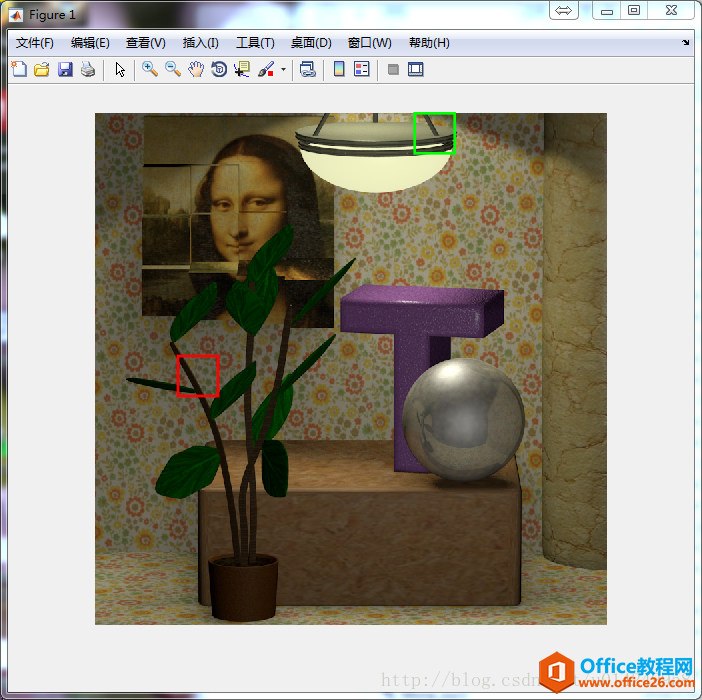Activate the Zoom In magnifier tool
This screenshot has height=700, width=702.
point(150,69)
